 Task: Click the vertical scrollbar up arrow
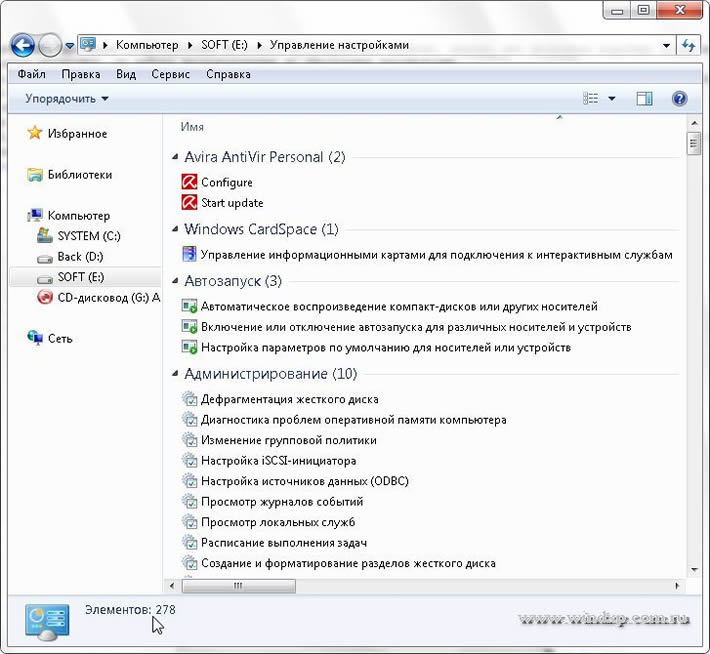click(694, 123)
